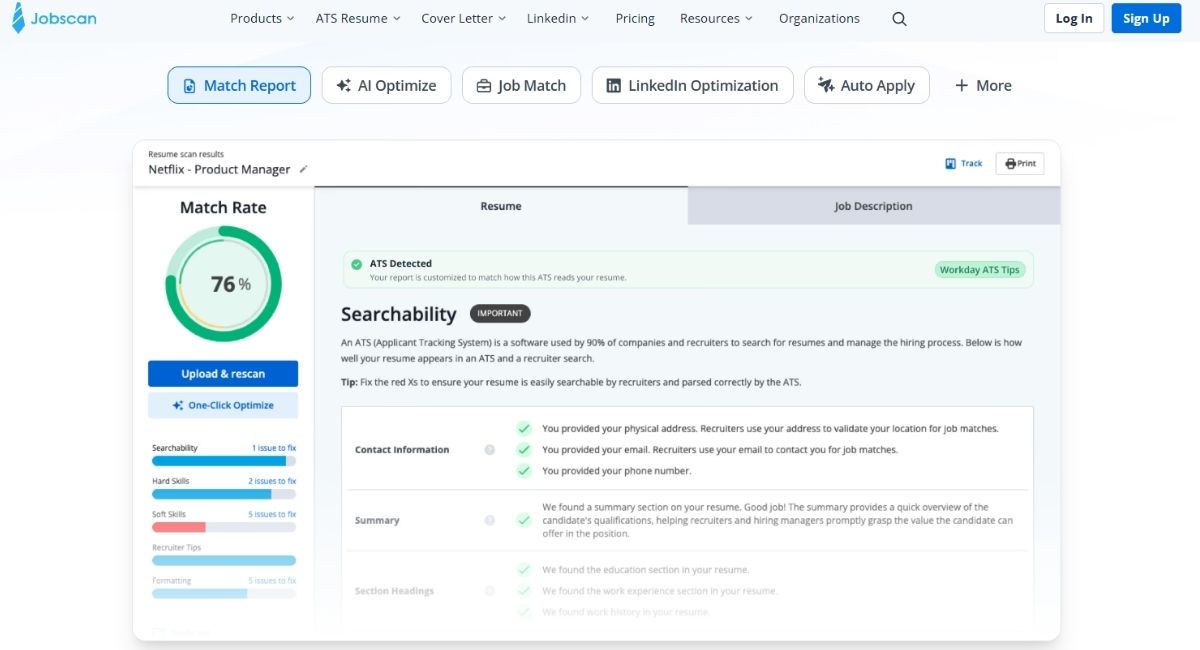This screenshot has height=650, width=1200.
Task: Click the 'Resume scan results' label
Action: [x=186, y=154]
